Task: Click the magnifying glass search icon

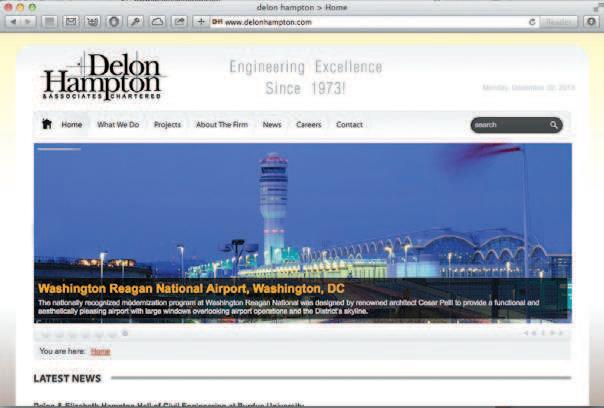Action: pyautogui.click(x=554, y=125)
